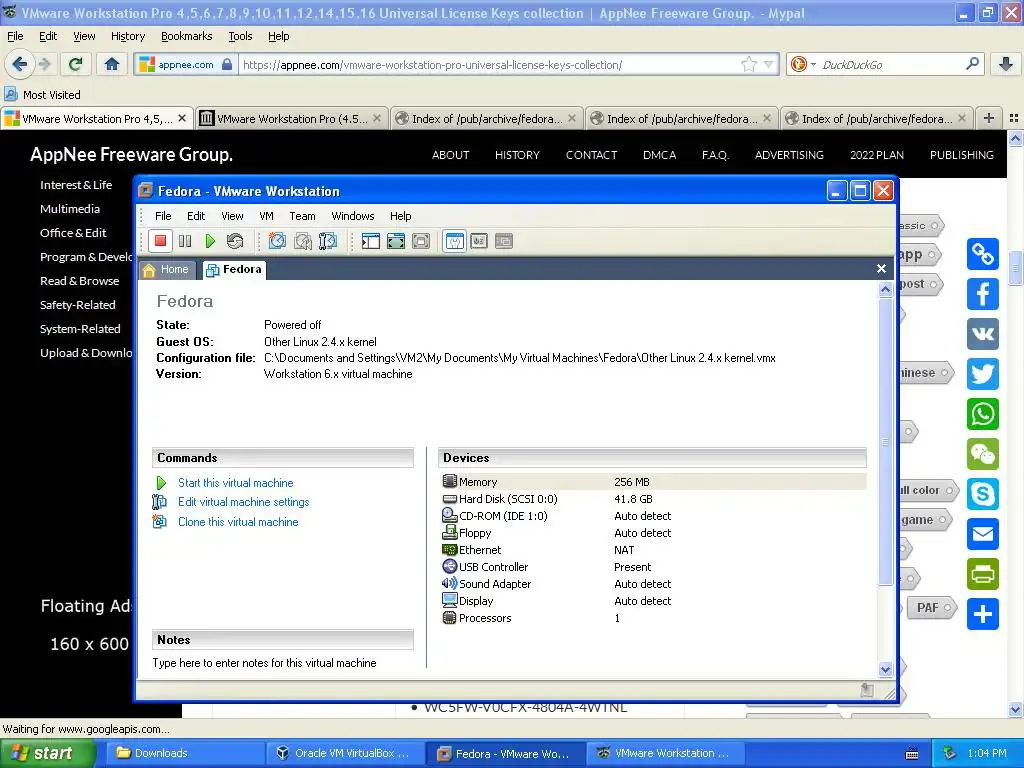Click the Full Screen toolbar icon
Image resolution: width=1024 pixels, height=768 pixels.
click(396, 241)
